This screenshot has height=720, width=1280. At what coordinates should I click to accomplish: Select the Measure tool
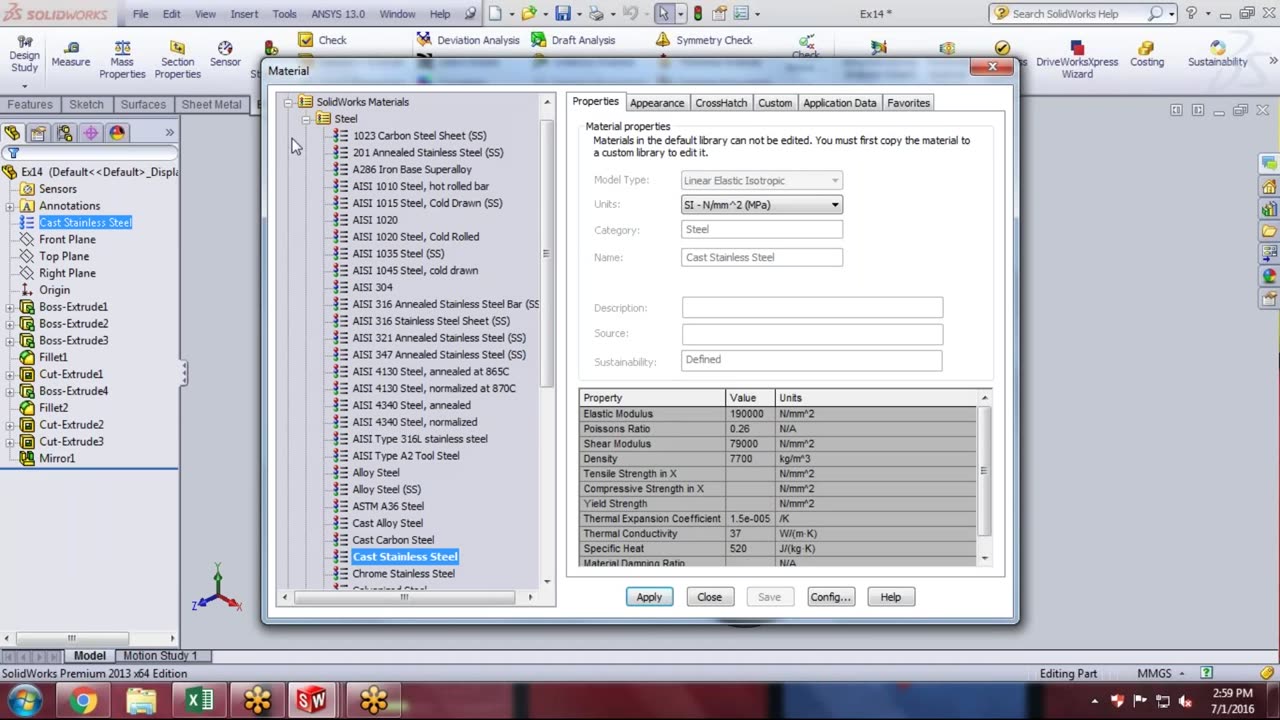click(71, 54)
